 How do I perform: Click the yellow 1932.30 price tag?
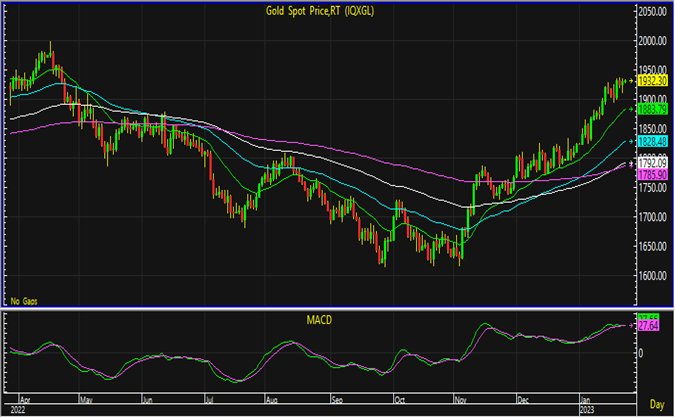point(652,78)
